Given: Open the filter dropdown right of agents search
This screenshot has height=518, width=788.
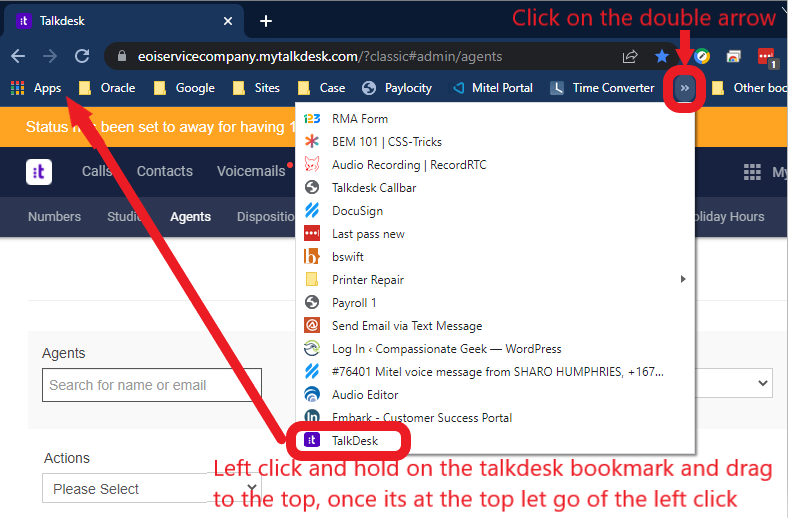Looking at the screenshot, I should pyautogui.click(x=734, y=383).
